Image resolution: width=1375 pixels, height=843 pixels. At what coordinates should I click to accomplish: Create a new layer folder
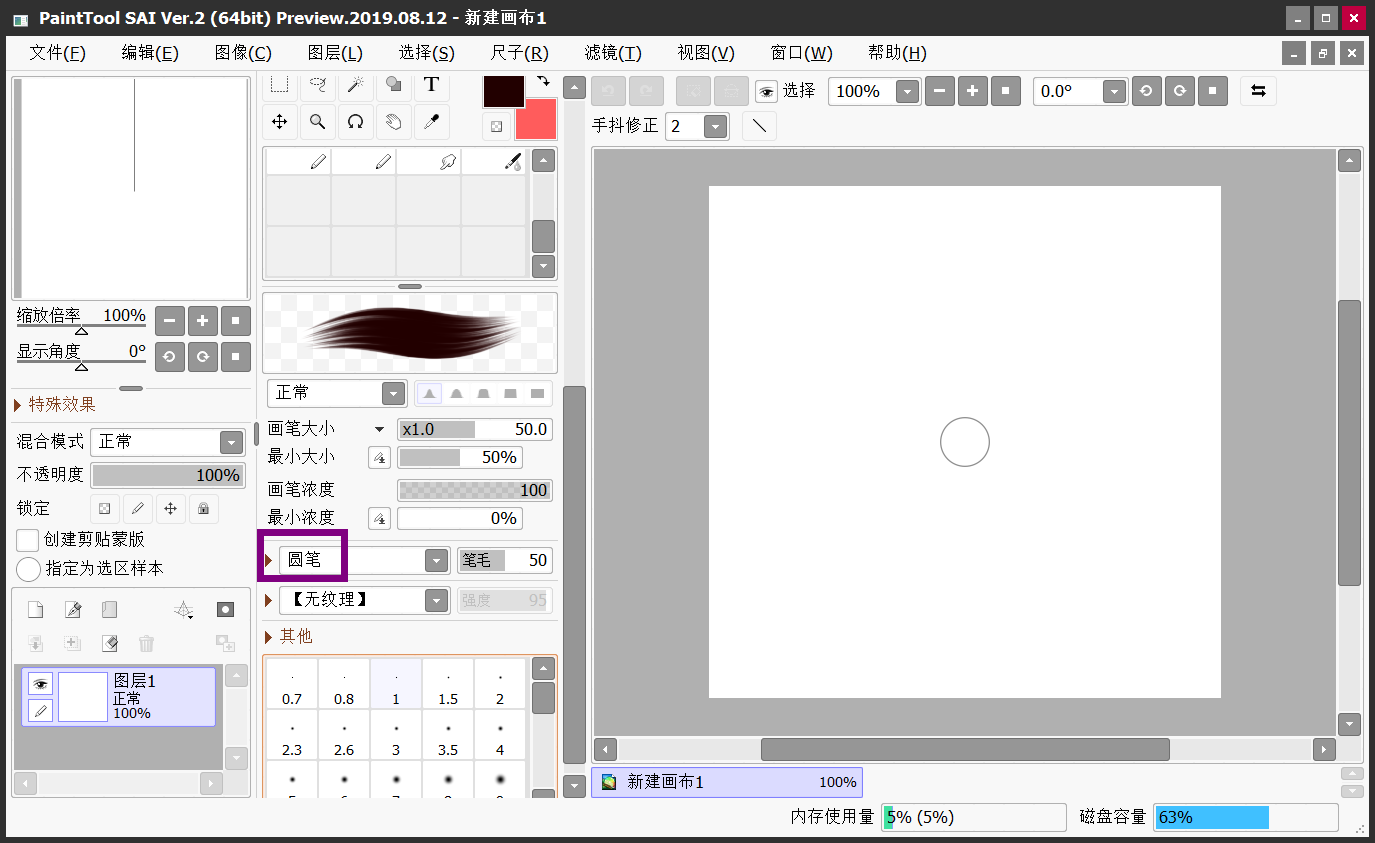[109, 610]
